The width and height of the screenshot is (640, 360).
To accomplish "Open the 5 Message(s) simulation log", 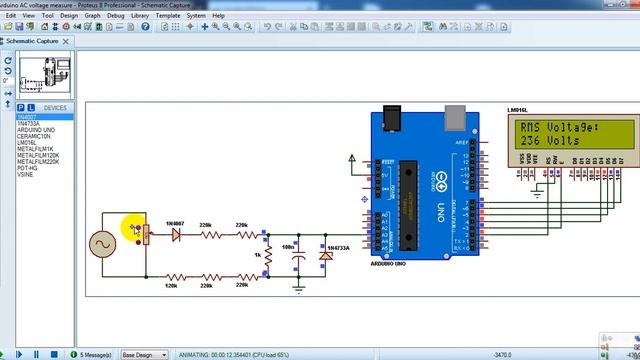I will click(x=91, y=355).
